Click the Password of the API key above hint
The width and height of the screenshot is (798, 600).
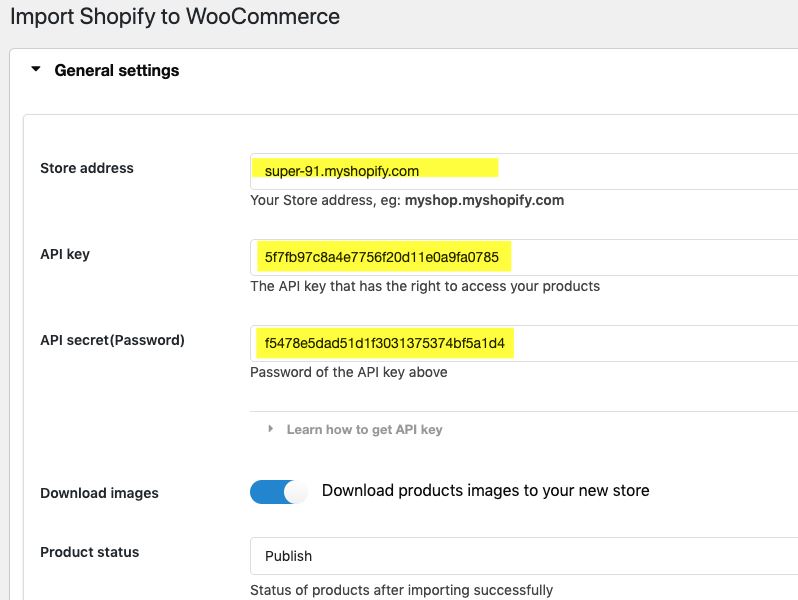pyautogui.click(x=349, y=373)
